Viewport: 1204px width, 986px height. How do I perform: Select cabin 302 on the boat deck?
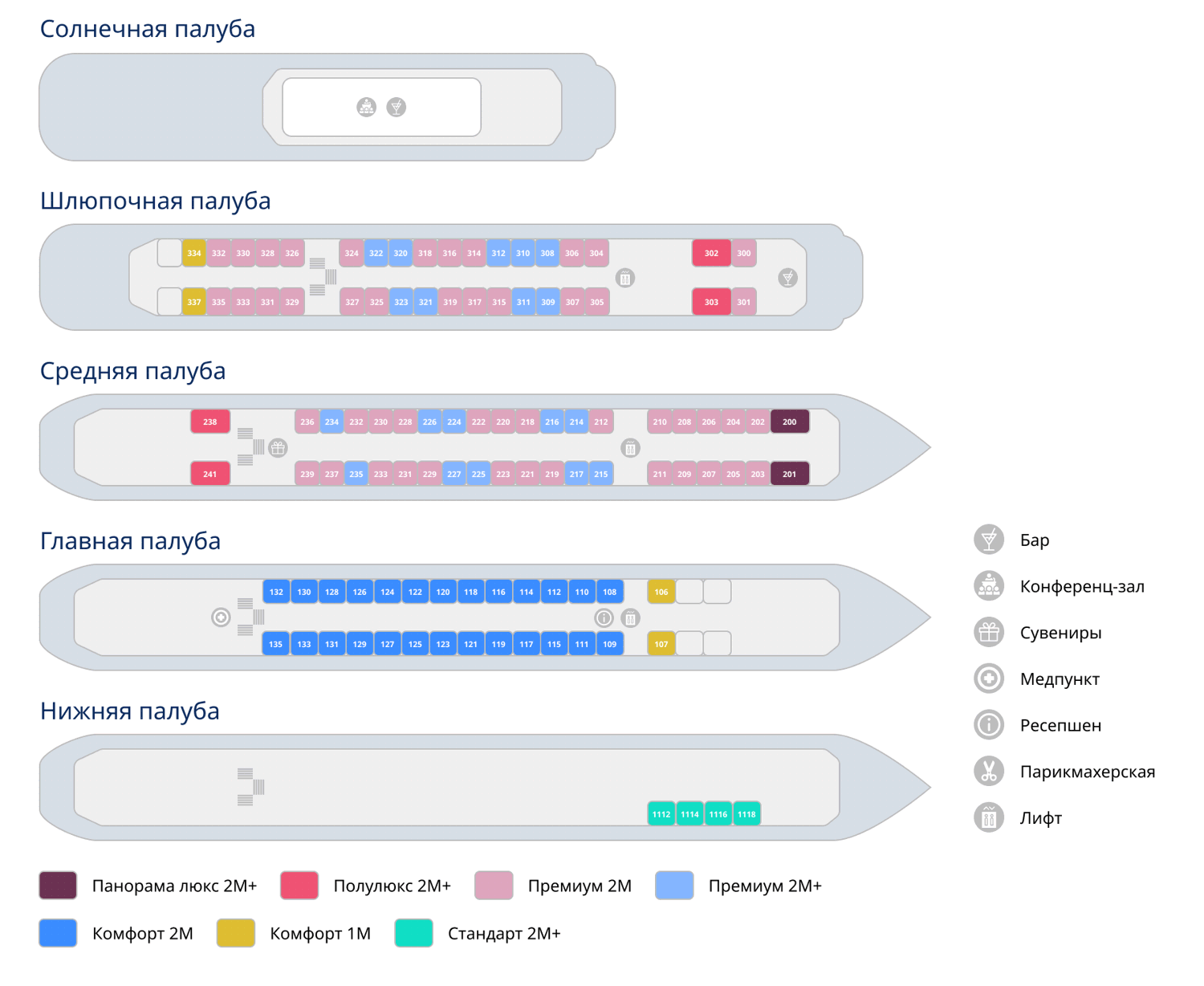point(711,253)
